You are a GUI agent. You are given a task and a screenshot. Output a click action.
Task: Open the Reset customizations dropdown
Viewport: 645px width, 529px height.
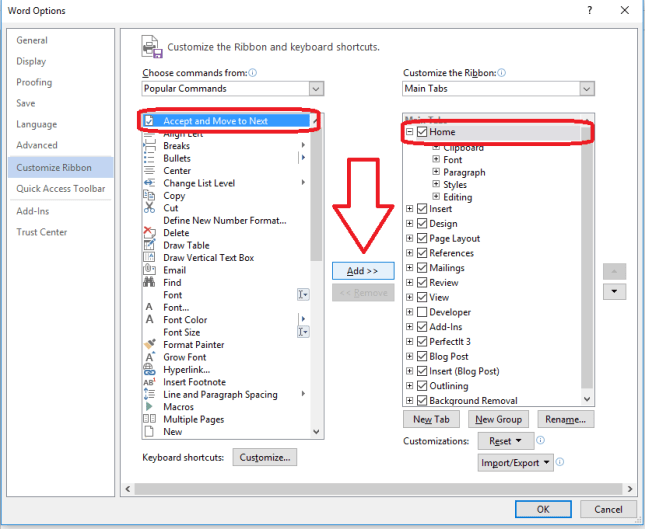click(506, 441)
